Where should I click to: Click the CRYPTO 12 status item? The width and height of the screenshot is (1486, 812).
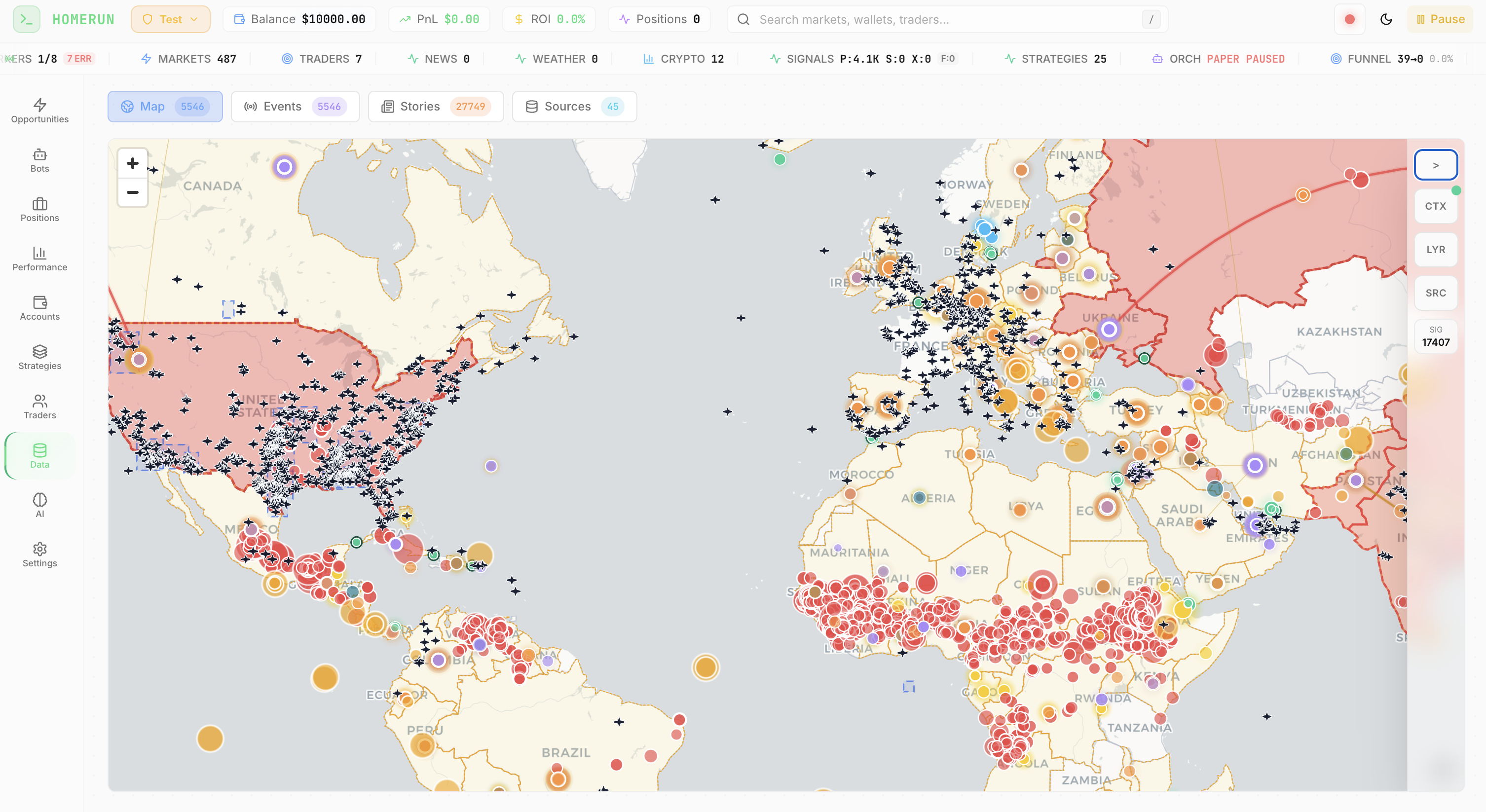point(683,59)
